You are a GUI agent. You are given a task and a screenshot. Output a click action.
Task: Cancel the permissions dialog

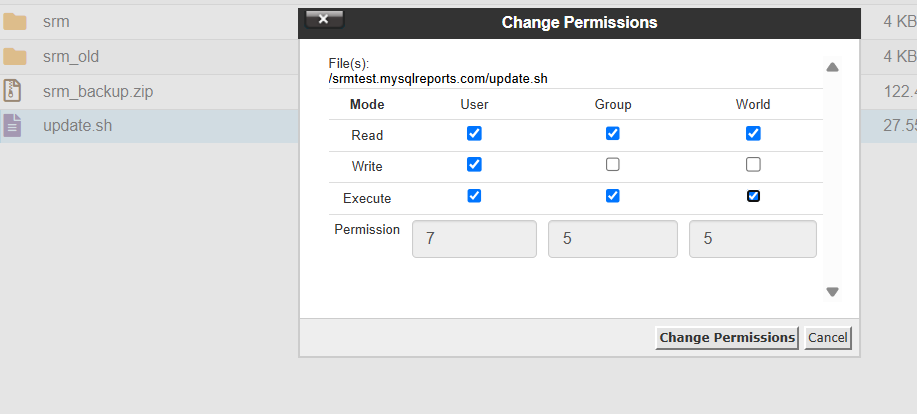point(828,338)
